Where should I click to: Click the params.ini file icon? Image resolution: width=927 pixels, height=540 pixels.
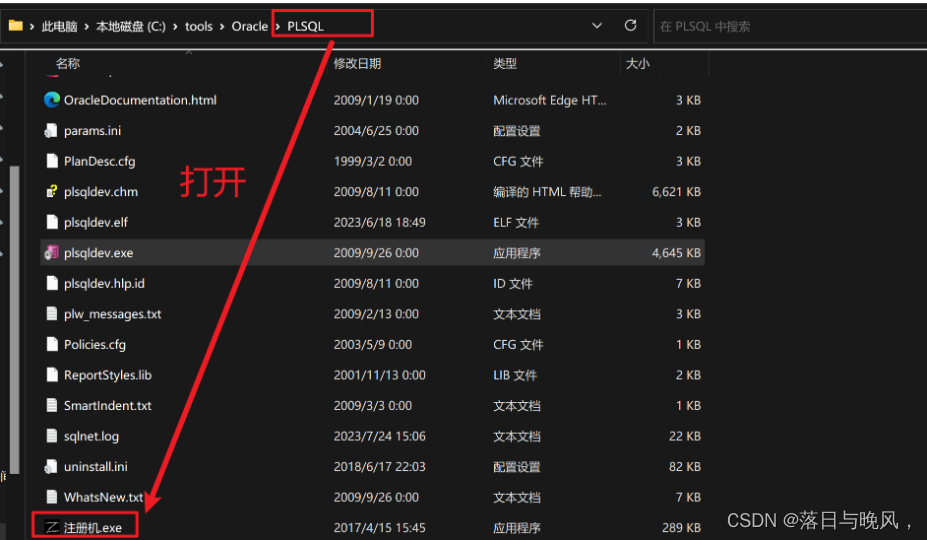[51, 131]
